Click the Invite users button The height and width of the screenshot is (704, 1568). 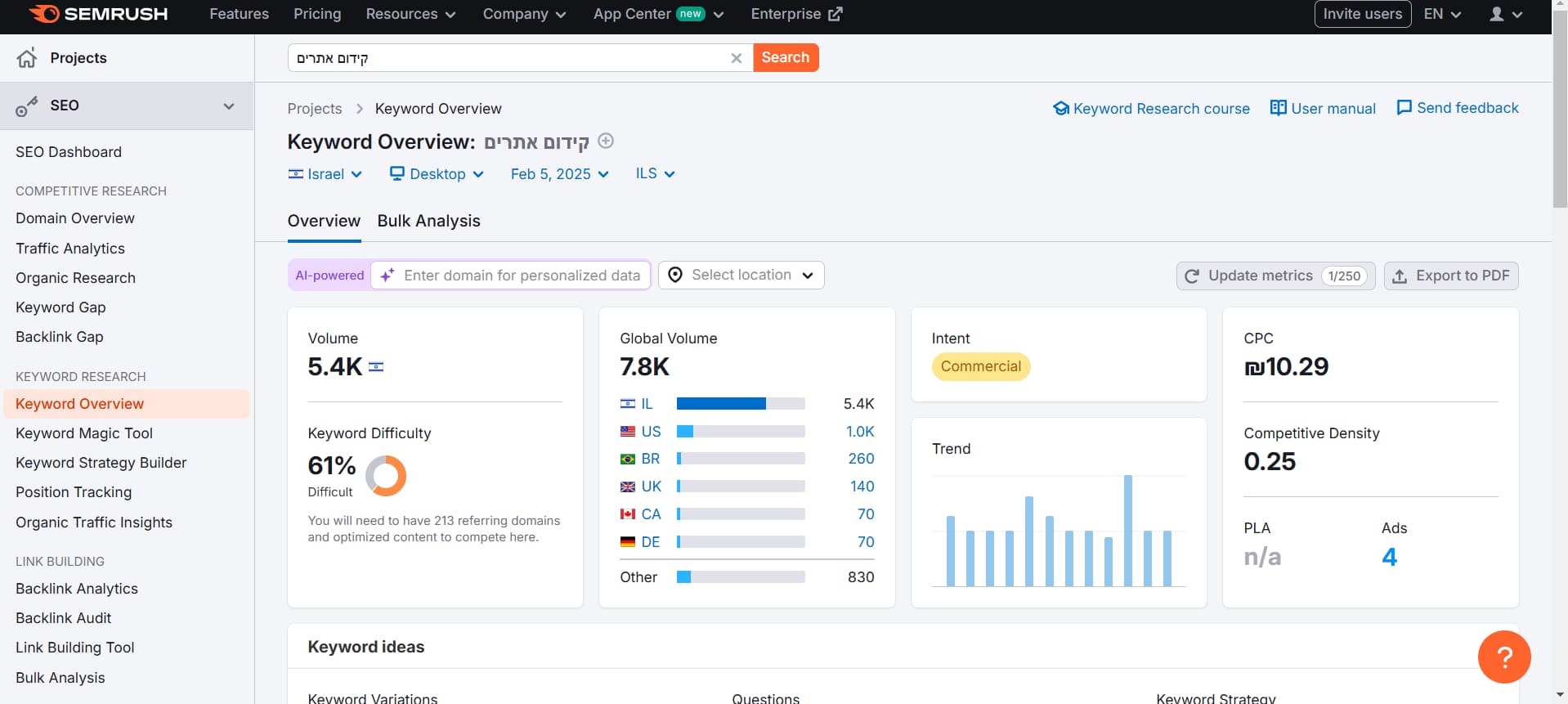1362,14
